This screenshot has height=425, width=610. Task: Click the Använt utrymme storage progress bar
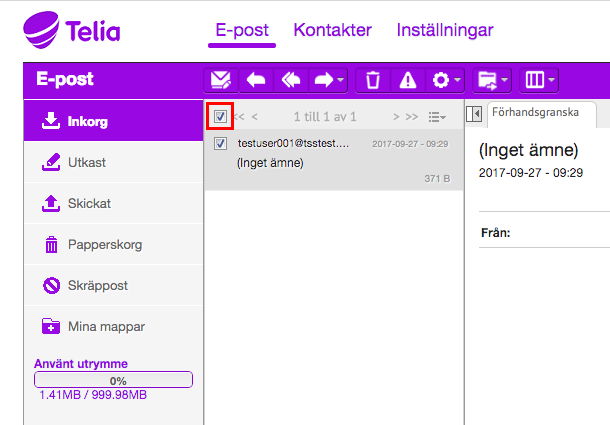point(113,380)
